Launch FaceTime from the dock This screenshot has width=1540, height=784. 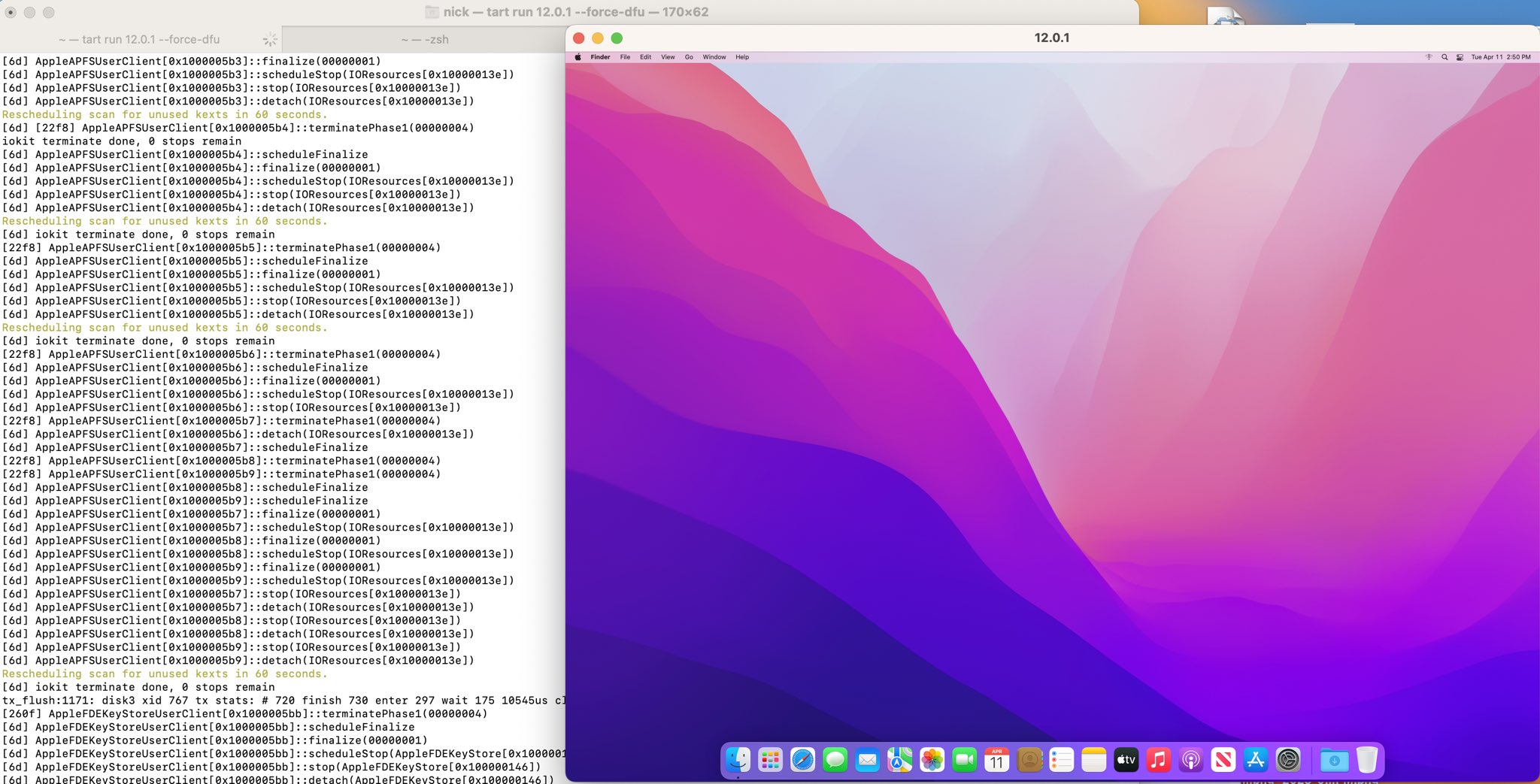point(964,761)
